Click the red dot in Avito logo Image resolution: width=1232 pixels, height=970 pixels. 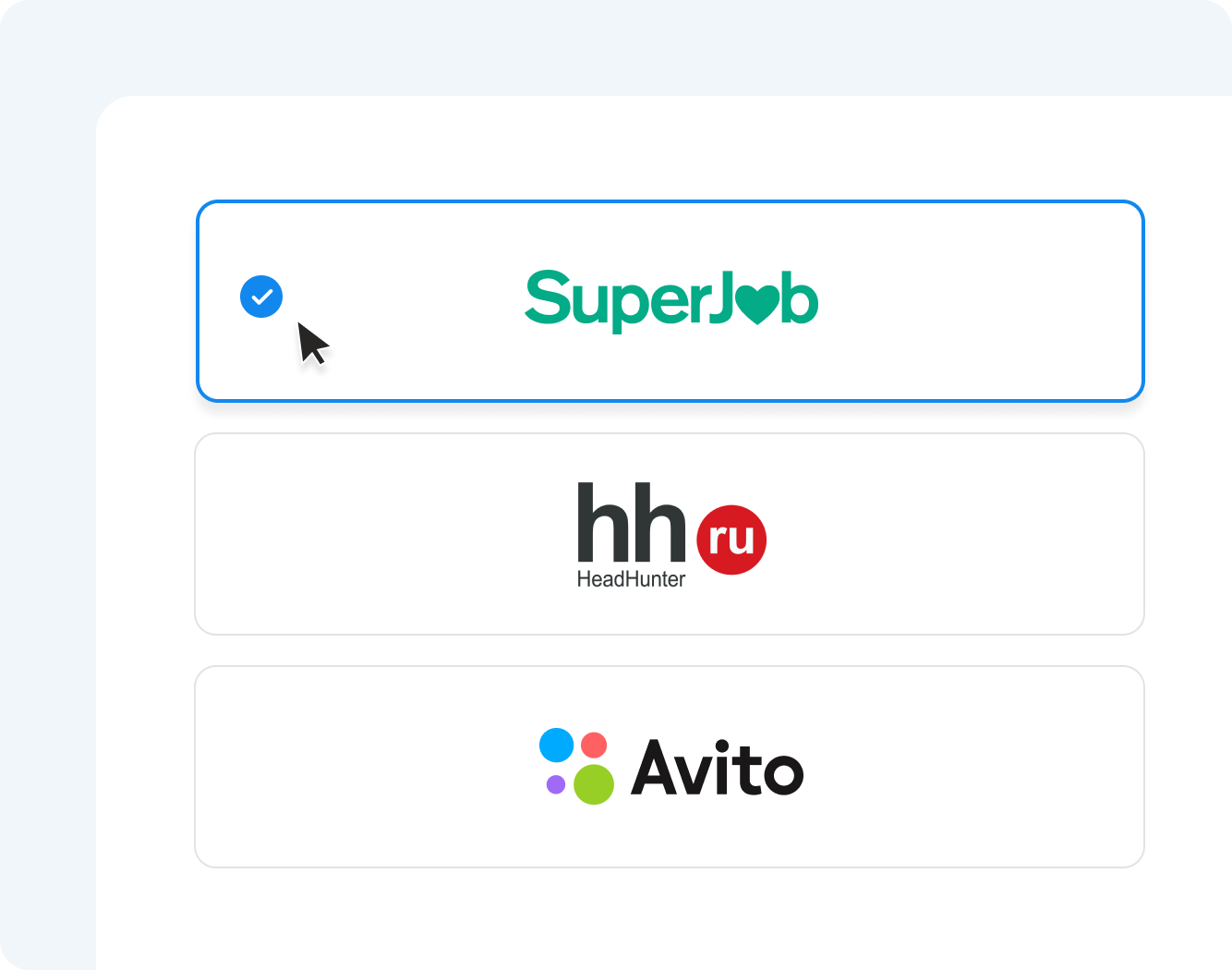[x=594, y=745]
